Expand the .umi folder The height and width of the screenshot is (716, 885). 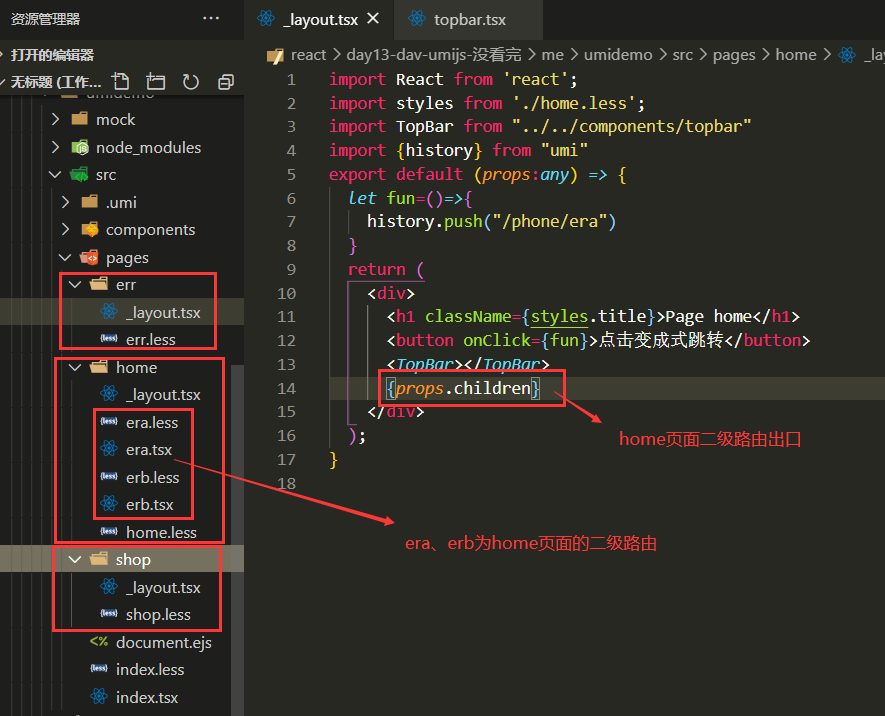point(65,202)
